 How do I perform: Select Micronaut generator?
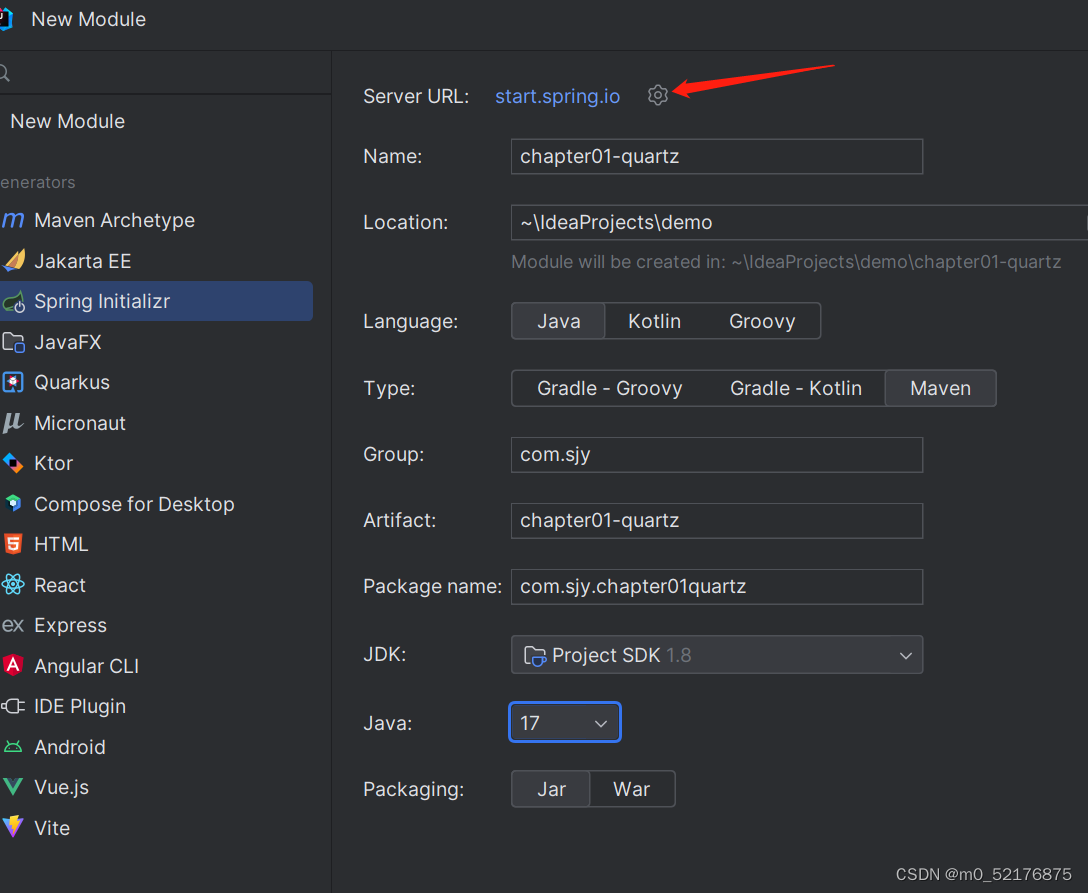click(x=156, y=423)
